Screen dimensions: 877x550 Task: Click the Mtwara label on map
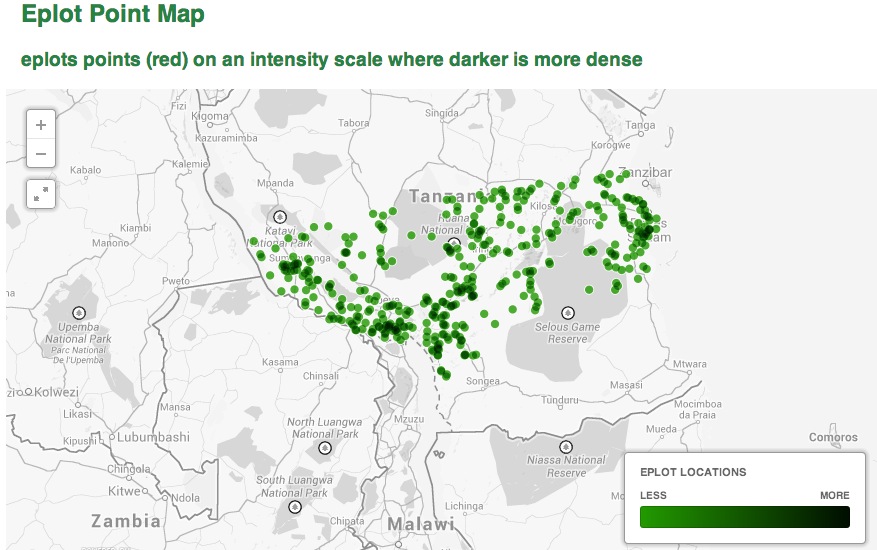pos(689,364)
